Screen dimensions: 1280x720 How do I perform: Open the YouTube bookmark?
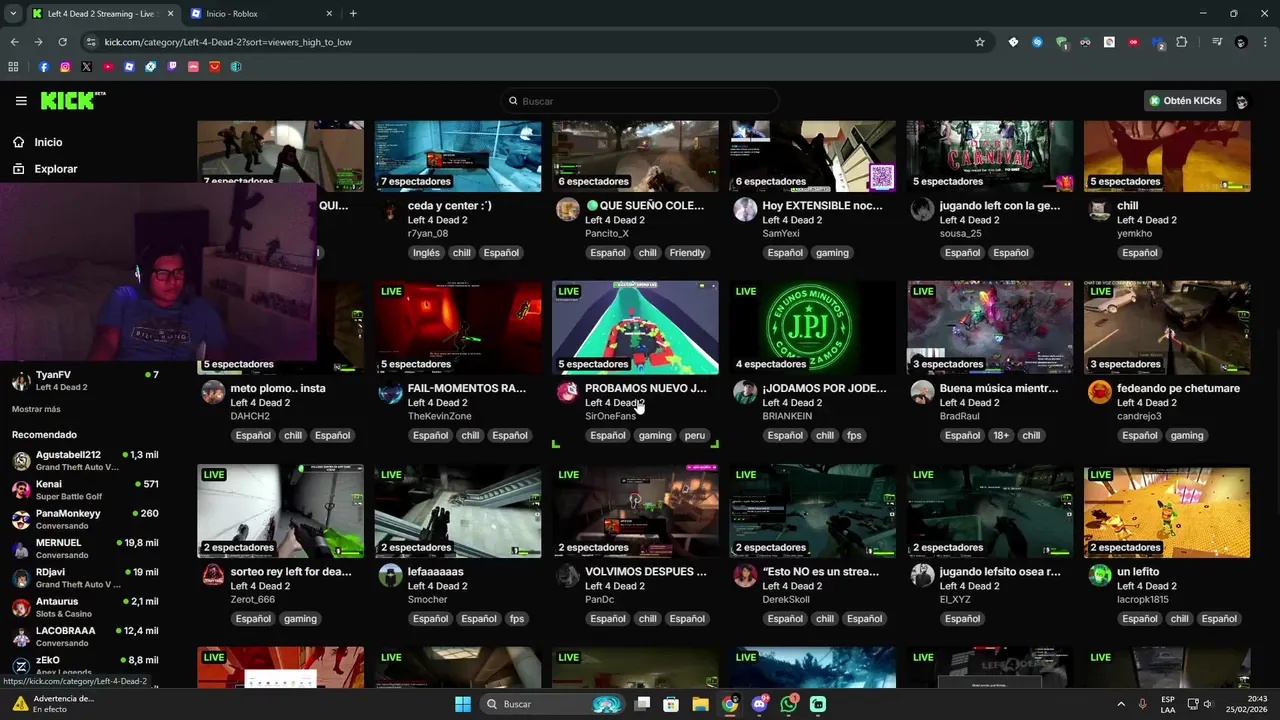point(108,67)
